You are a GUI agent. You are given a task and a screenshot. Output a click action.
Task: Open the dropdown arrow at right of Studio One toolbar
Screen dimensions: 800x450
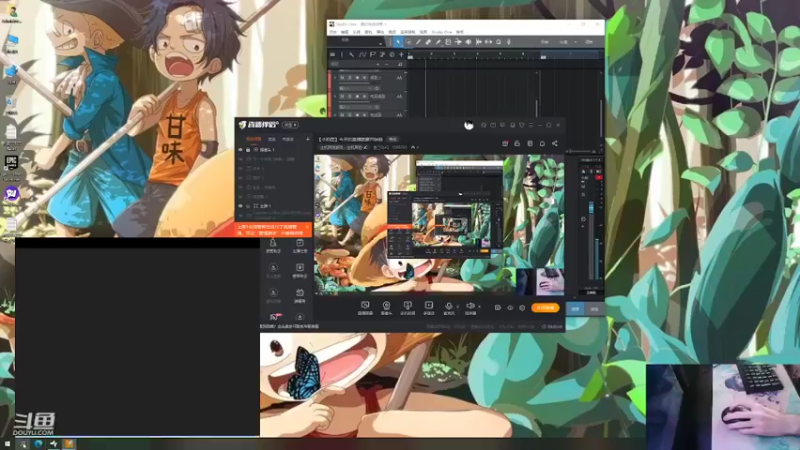pos(576,42)
